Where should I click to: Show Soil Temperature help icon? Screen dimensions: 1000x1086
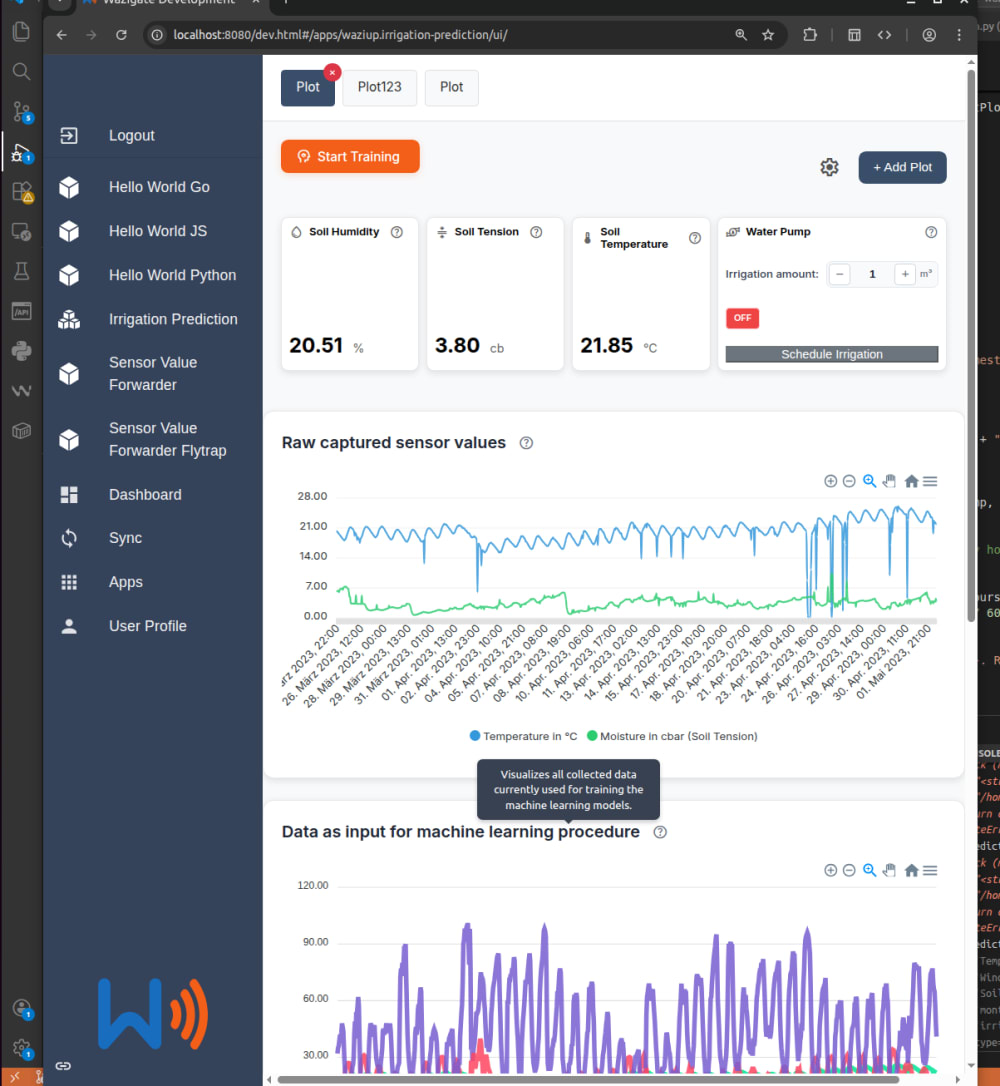point(695,238)
